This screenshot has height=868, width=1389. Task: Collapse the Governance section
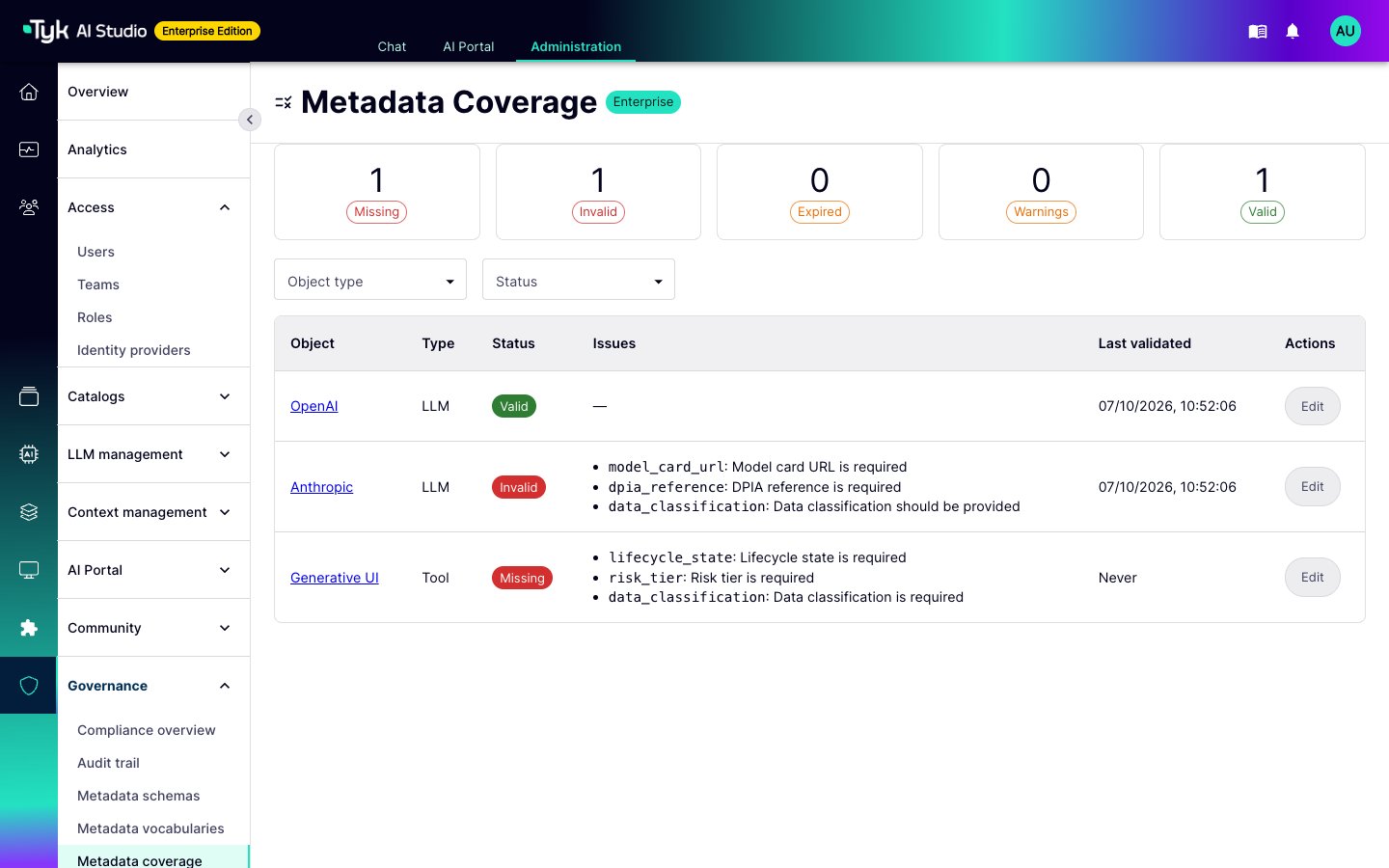click(x=153, y=686)
